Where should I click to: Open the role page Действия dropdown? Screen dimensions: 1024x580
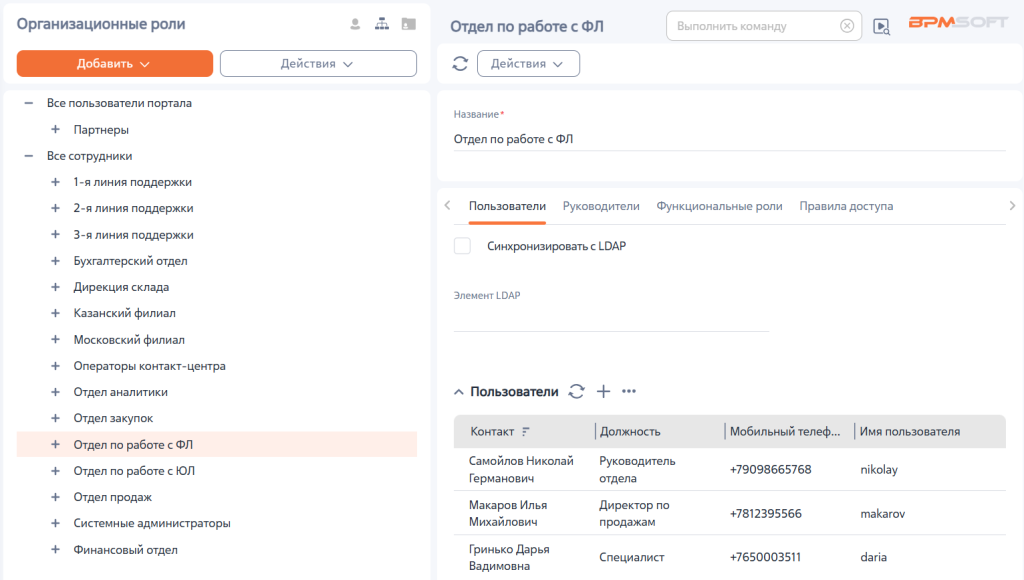528,63
